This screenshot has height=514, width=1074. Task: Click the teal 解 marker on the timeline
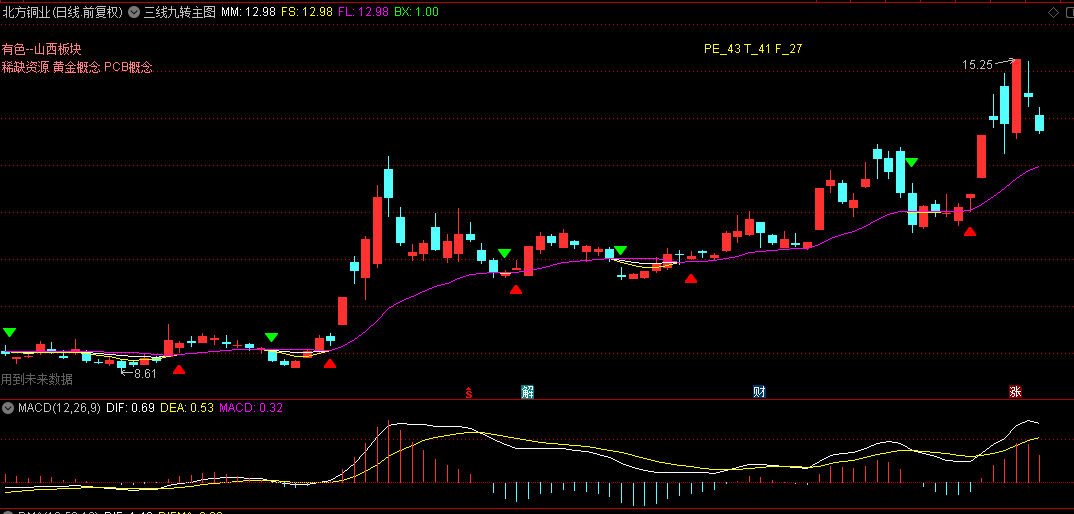pyautogui.click(x=527, y=392)
